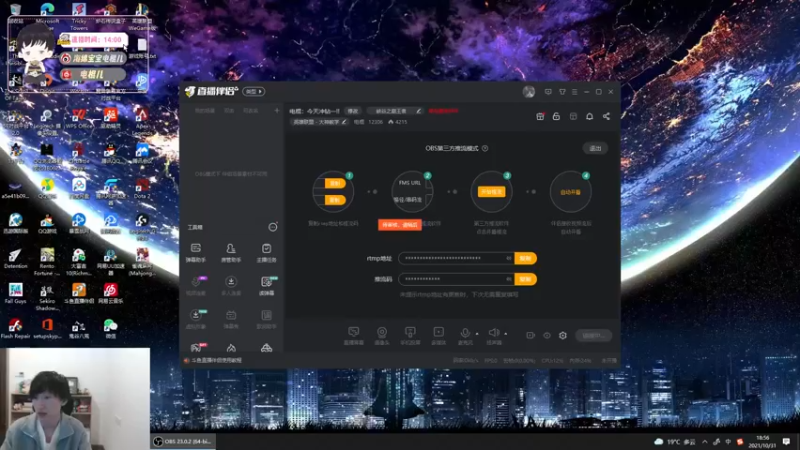Expand the mode pill next to the logo
The height and width of the screenshot is (450, 800).
pos(254,92)
